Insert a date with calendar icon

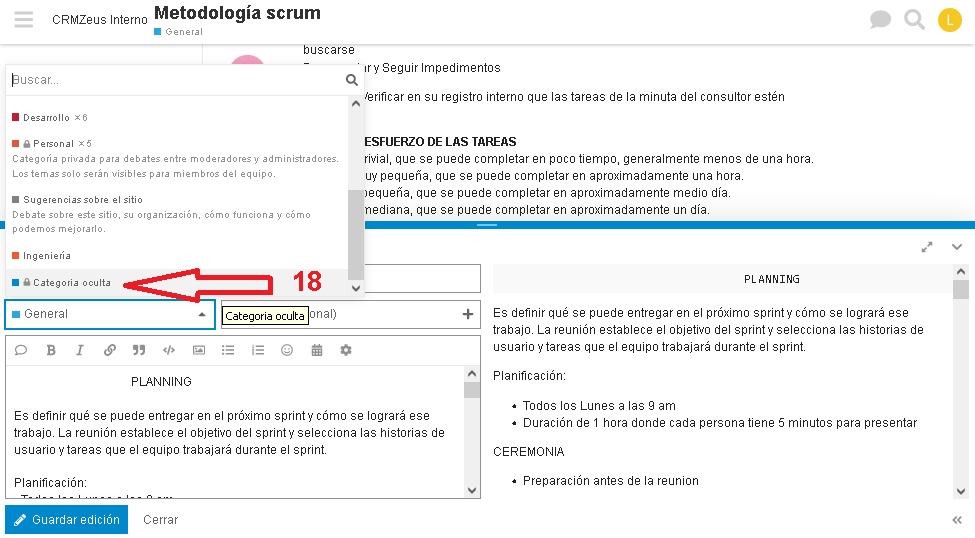click(317, 350)
